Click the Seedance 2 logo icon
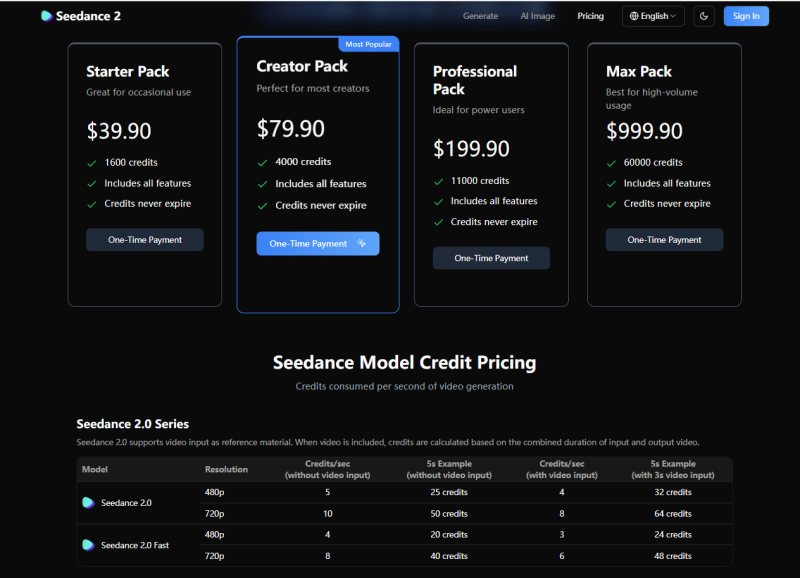This screenshot has height=578, width=800. 46,16
